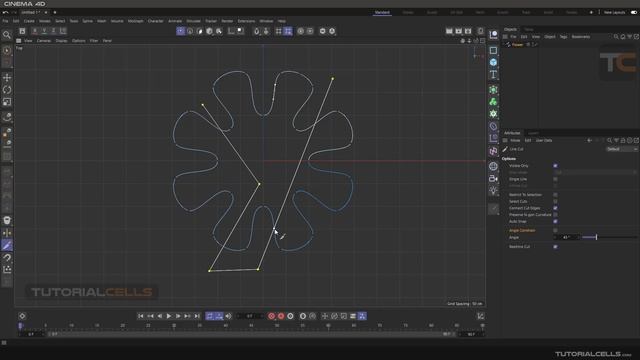Switch to the Standard layout tab
The height and width of the screenshot is (360, 640).
pyautogui.click(x=382, y=12)
